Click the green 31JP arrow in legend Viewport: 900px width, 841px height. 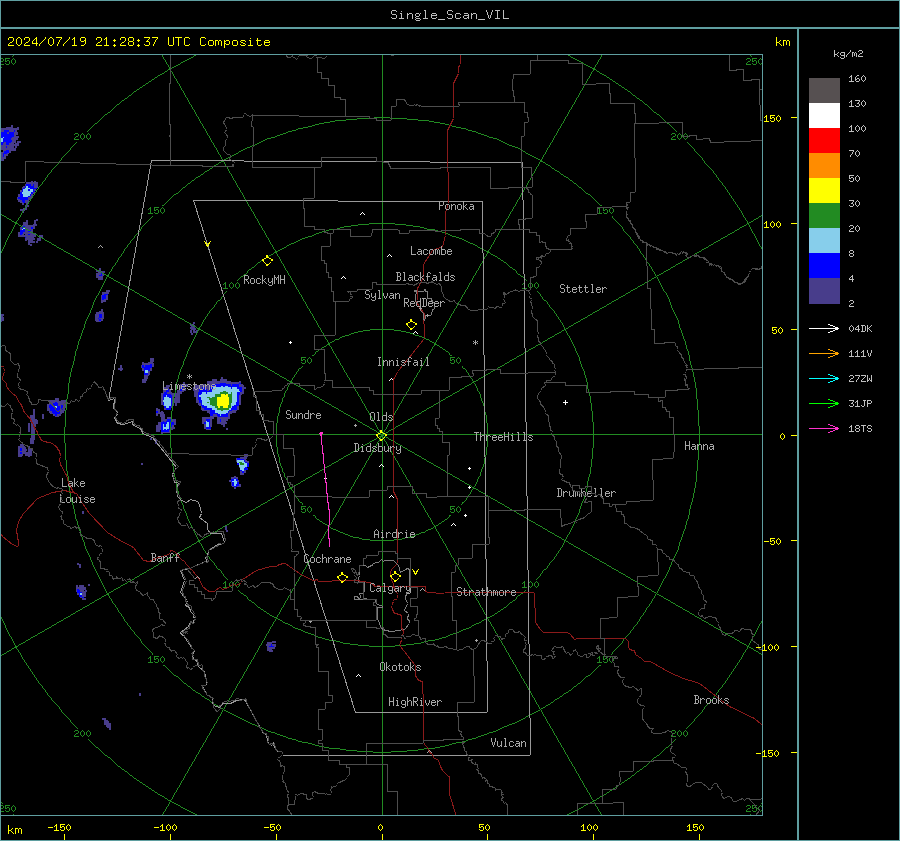tap(824, 404)
